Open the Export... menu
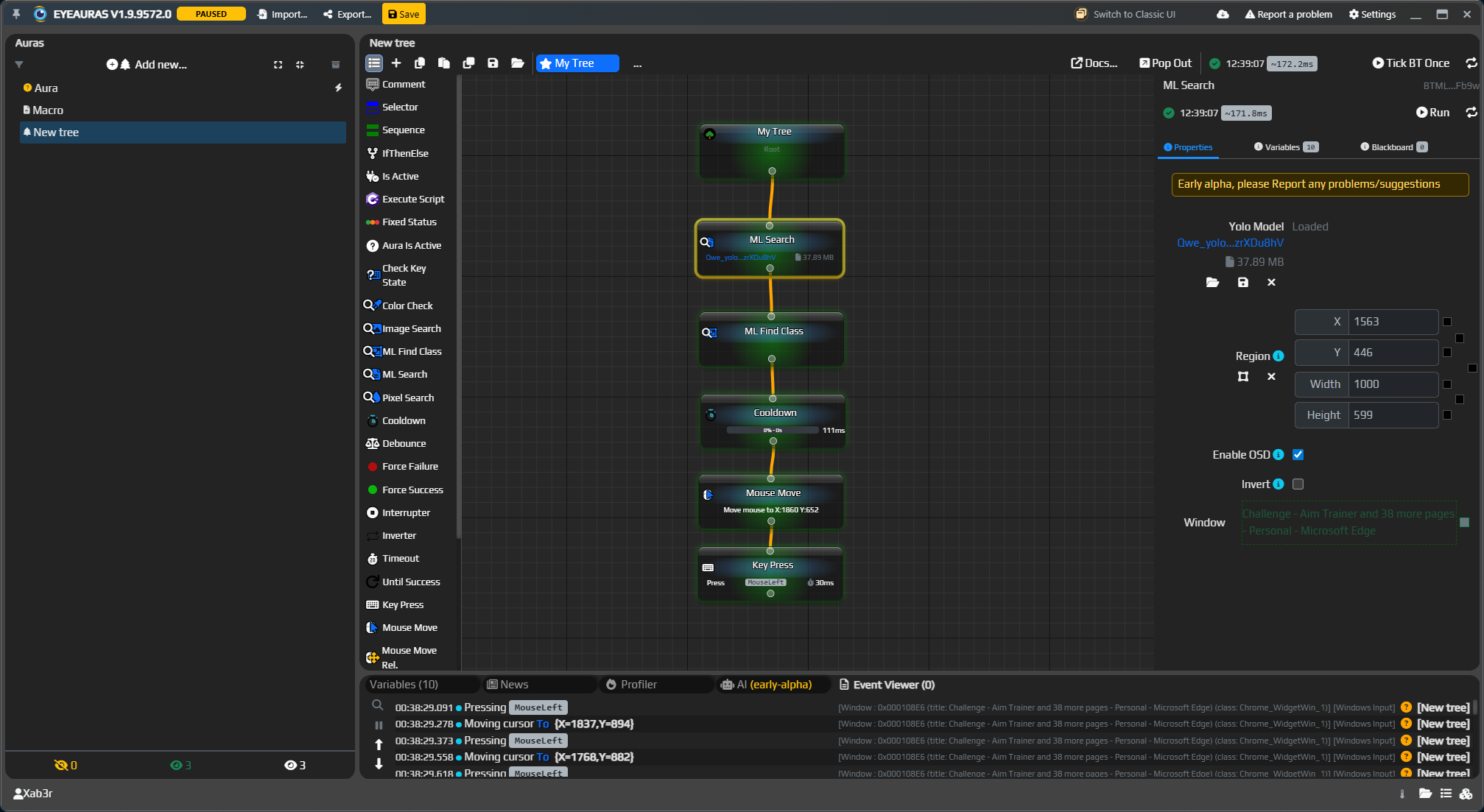Screen dimensions: 1484x812 point(347,14)
